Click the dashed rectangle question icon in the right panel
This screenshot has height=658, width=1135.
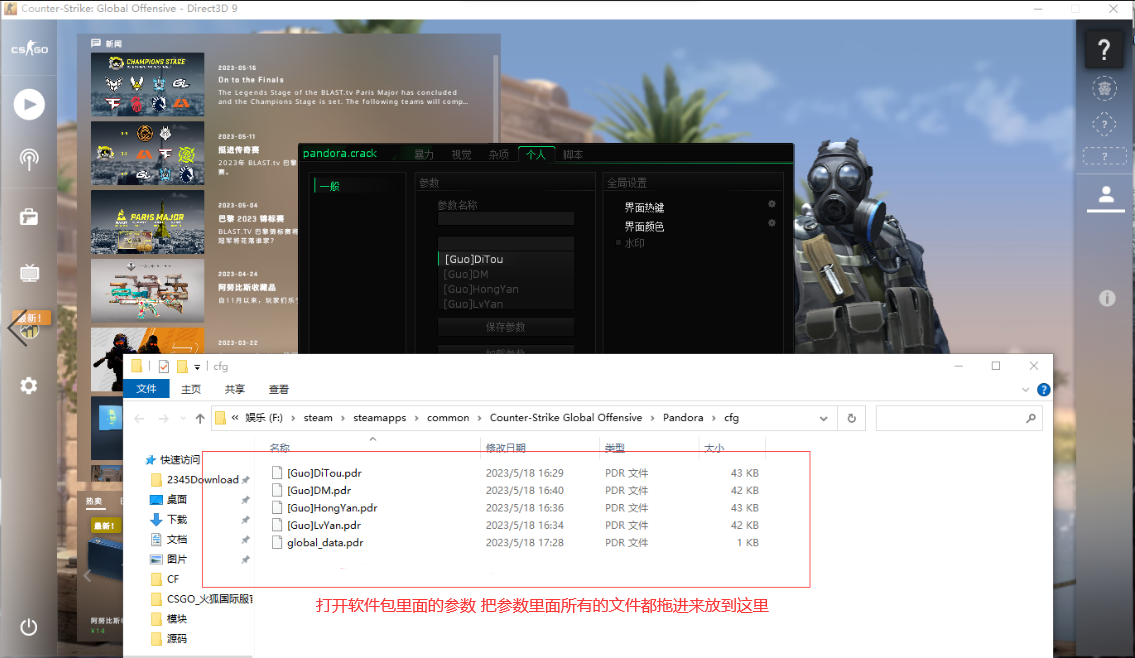pos(1105,156)
